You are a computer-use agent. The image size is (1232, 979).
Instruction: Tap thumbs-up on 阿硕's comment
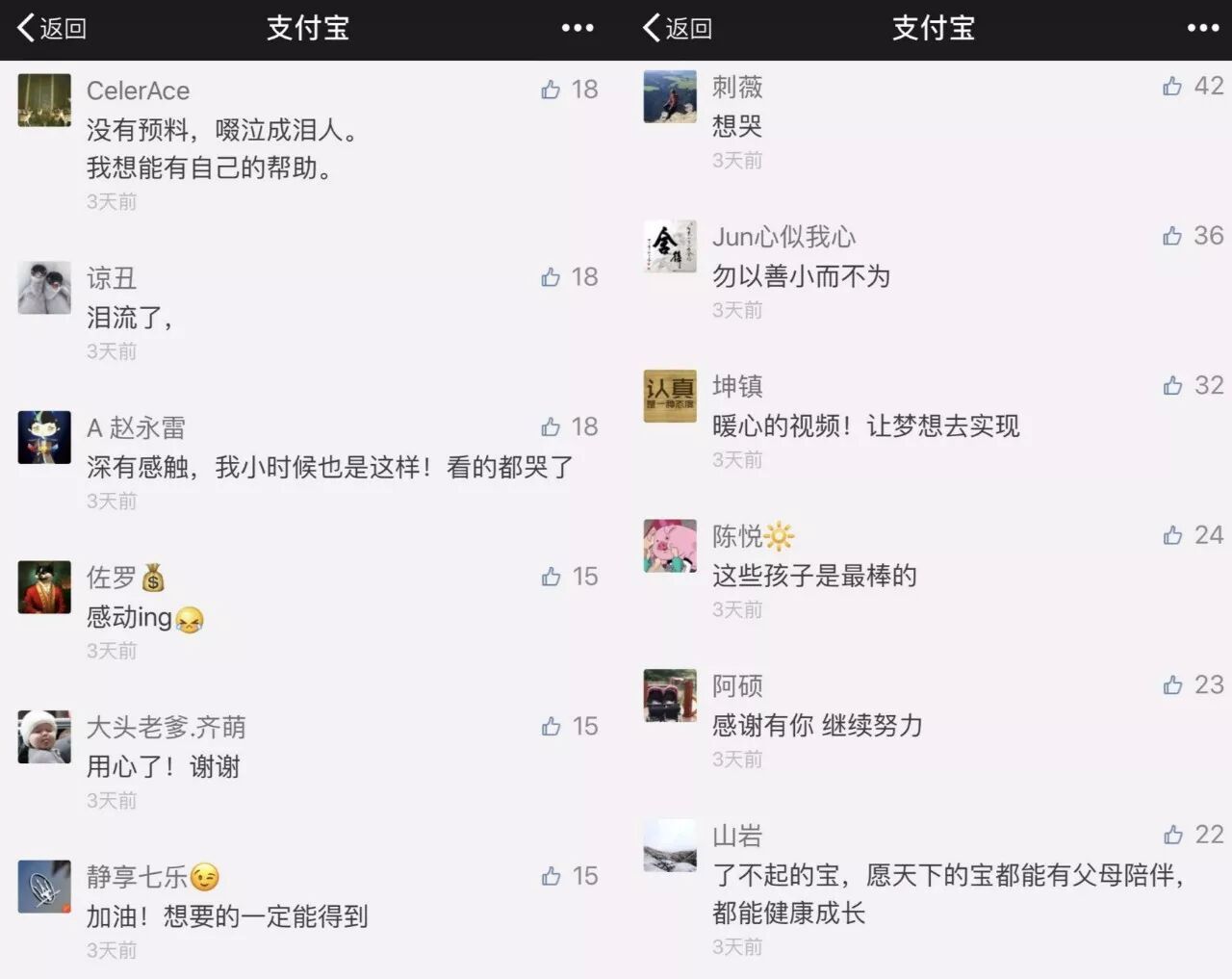1172,685
